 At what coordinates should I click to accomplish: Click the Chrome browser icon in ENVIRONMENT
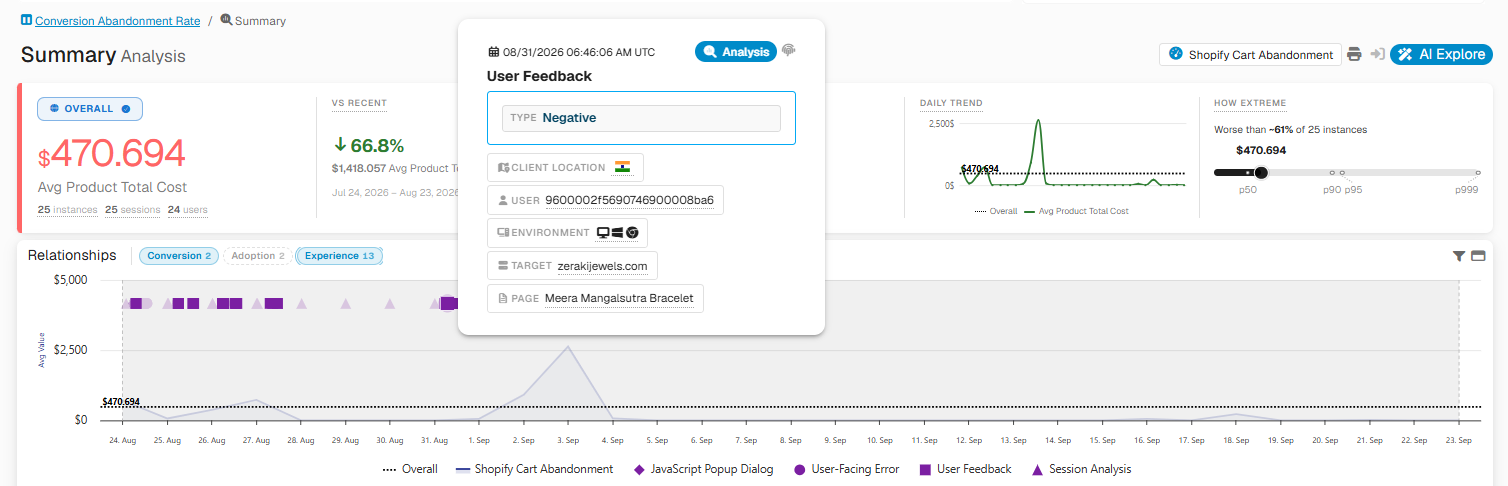pyautogui.click(x=632, y=233)
